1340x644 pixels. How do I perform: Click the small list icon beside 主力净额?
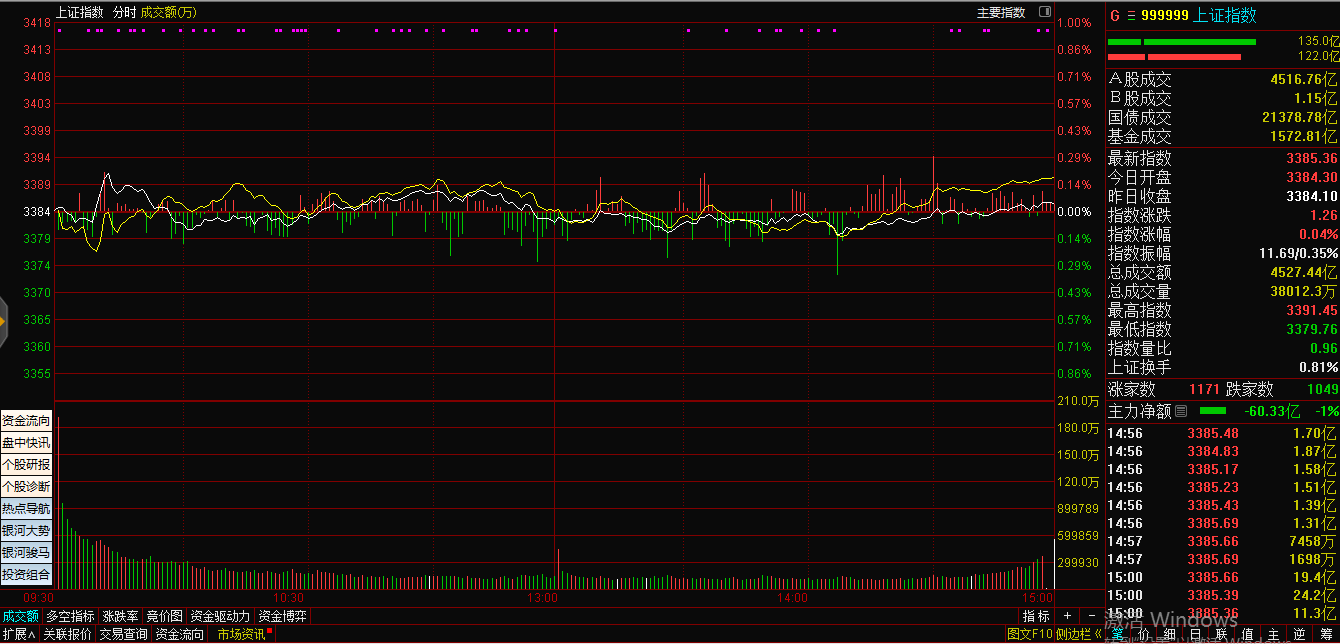pos(1180,411)
